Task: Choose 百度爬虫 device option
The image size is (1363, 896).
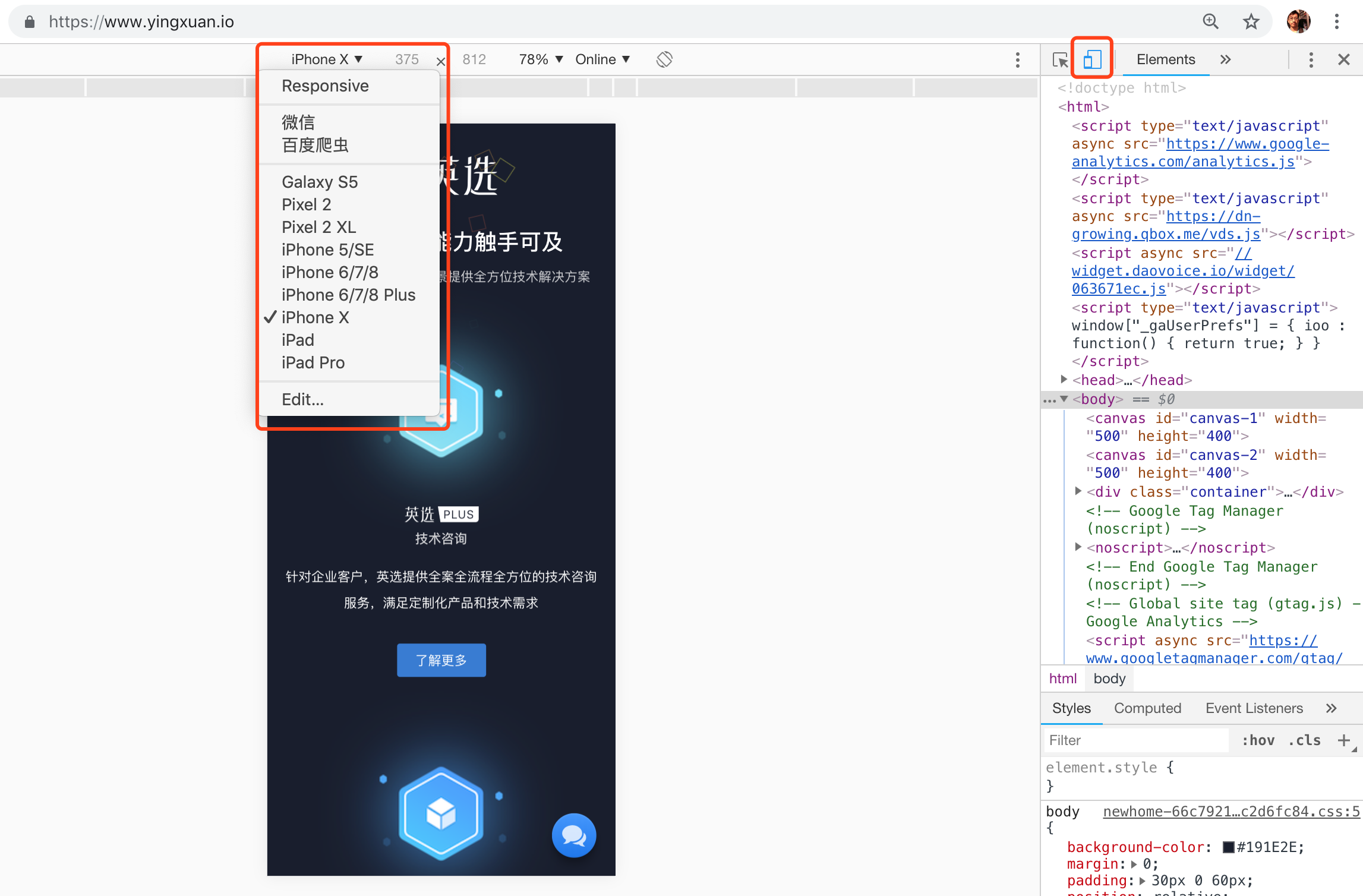Action: tap(349, 145)
